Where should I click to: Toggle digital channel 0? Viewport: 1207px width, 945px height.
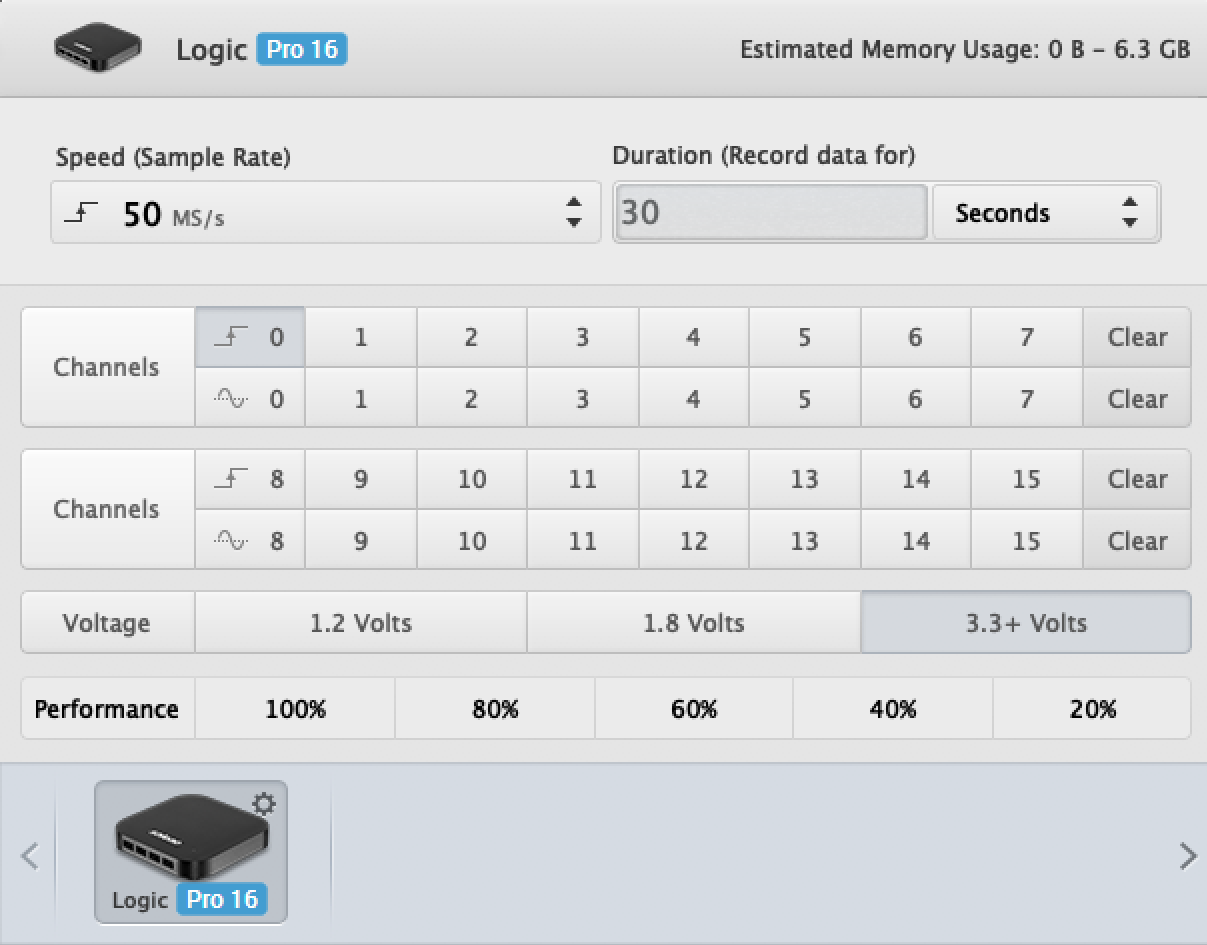point(250,337)
